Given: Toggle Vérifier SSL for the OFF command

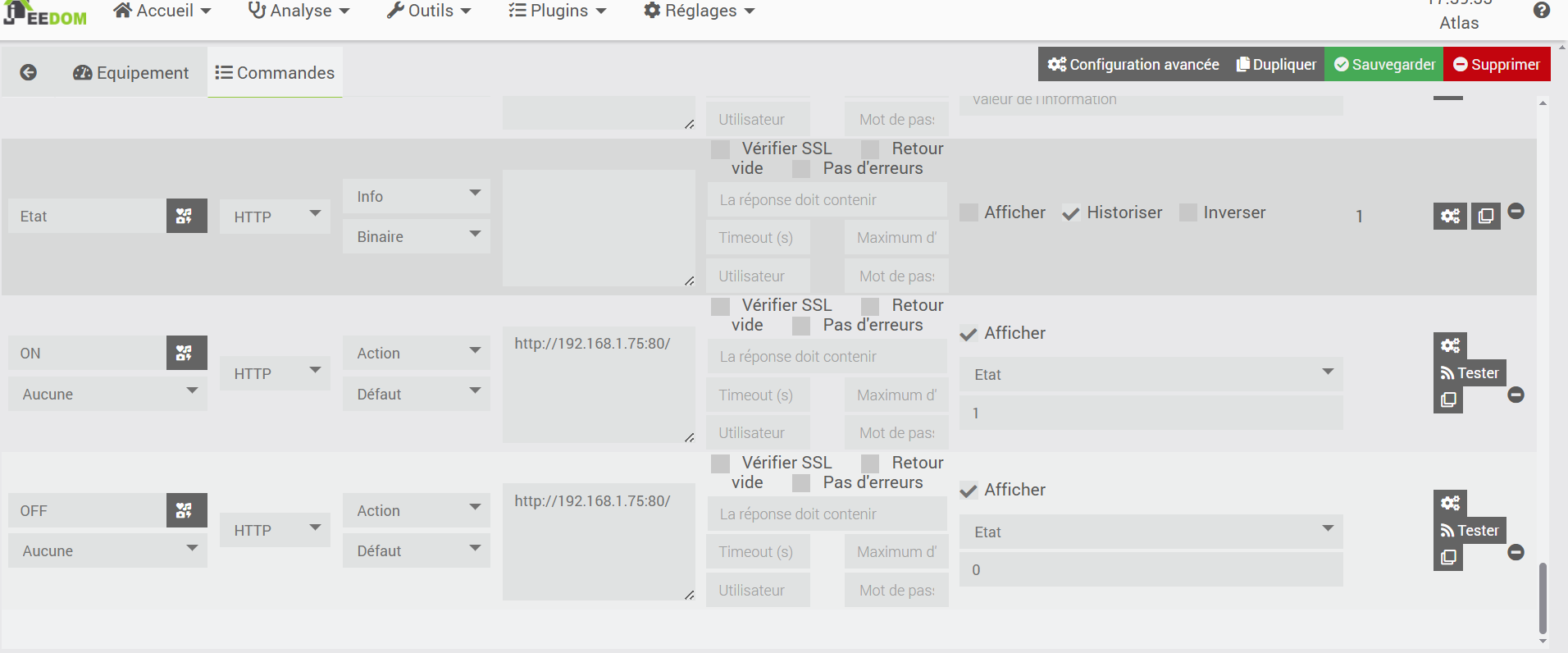Looking at the screenshot, I should (721, 463).
